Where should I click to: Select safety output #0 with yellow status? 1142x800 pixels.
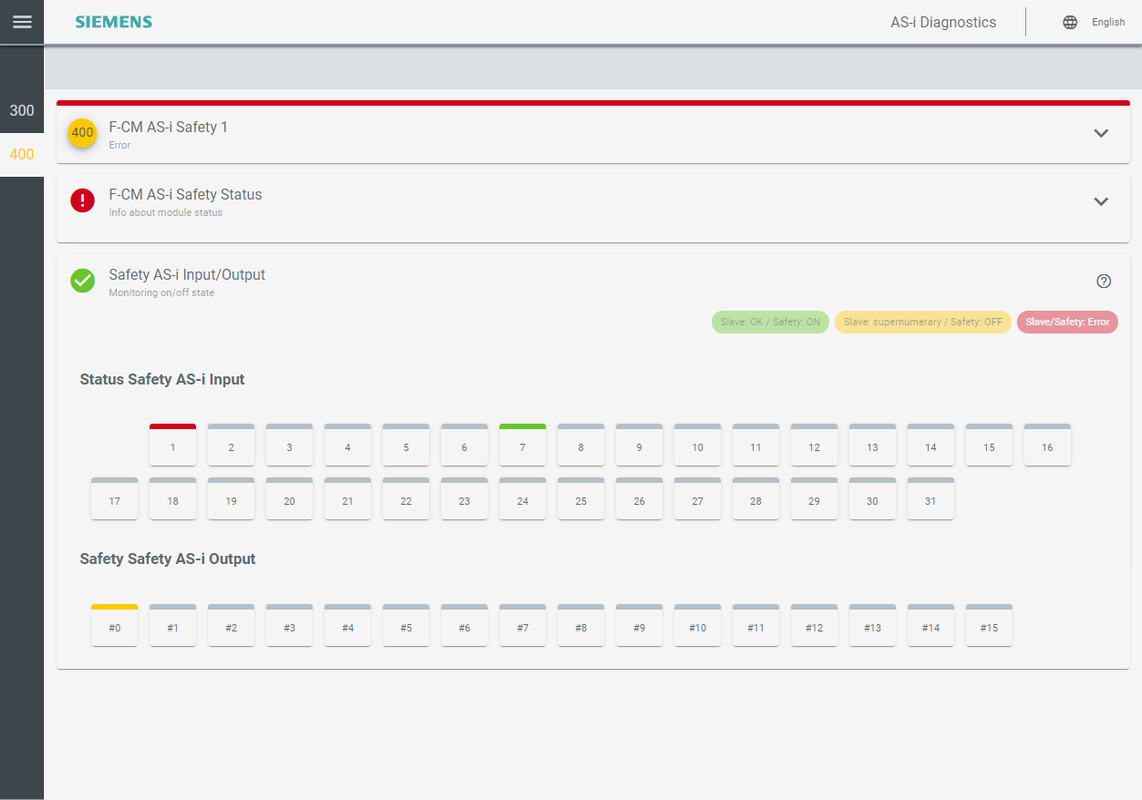(114, 625)
